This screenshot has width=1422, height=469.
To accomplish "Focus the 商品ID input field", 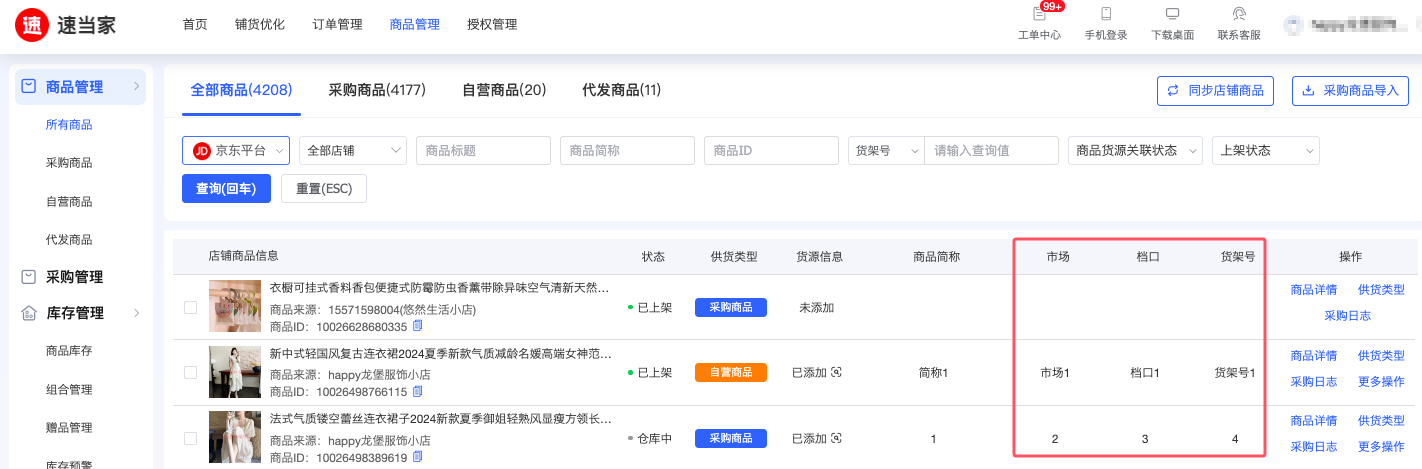I will (x=771, y=151).
